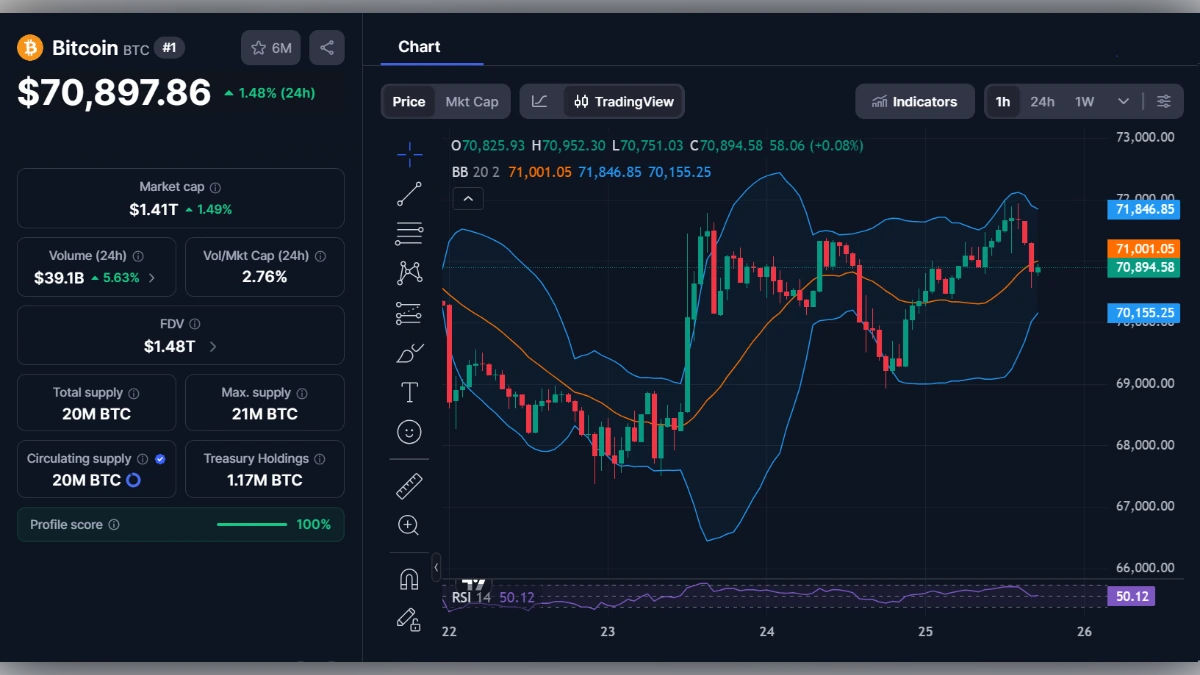Activate the measure ruler tool
The width and height of the screenshot is (1200, 675).
[408, 487]
